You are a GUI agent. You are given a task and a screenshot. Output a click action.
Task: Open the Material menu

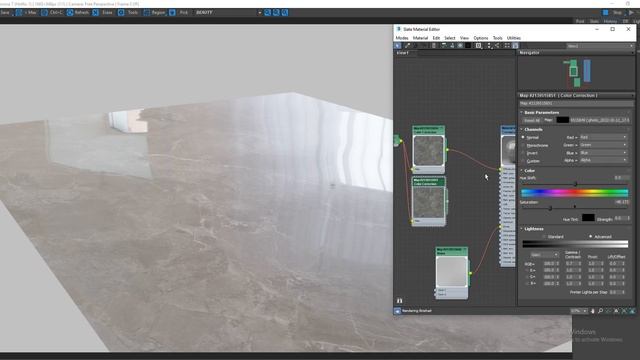pyautogui.click(x=420, y=38)
